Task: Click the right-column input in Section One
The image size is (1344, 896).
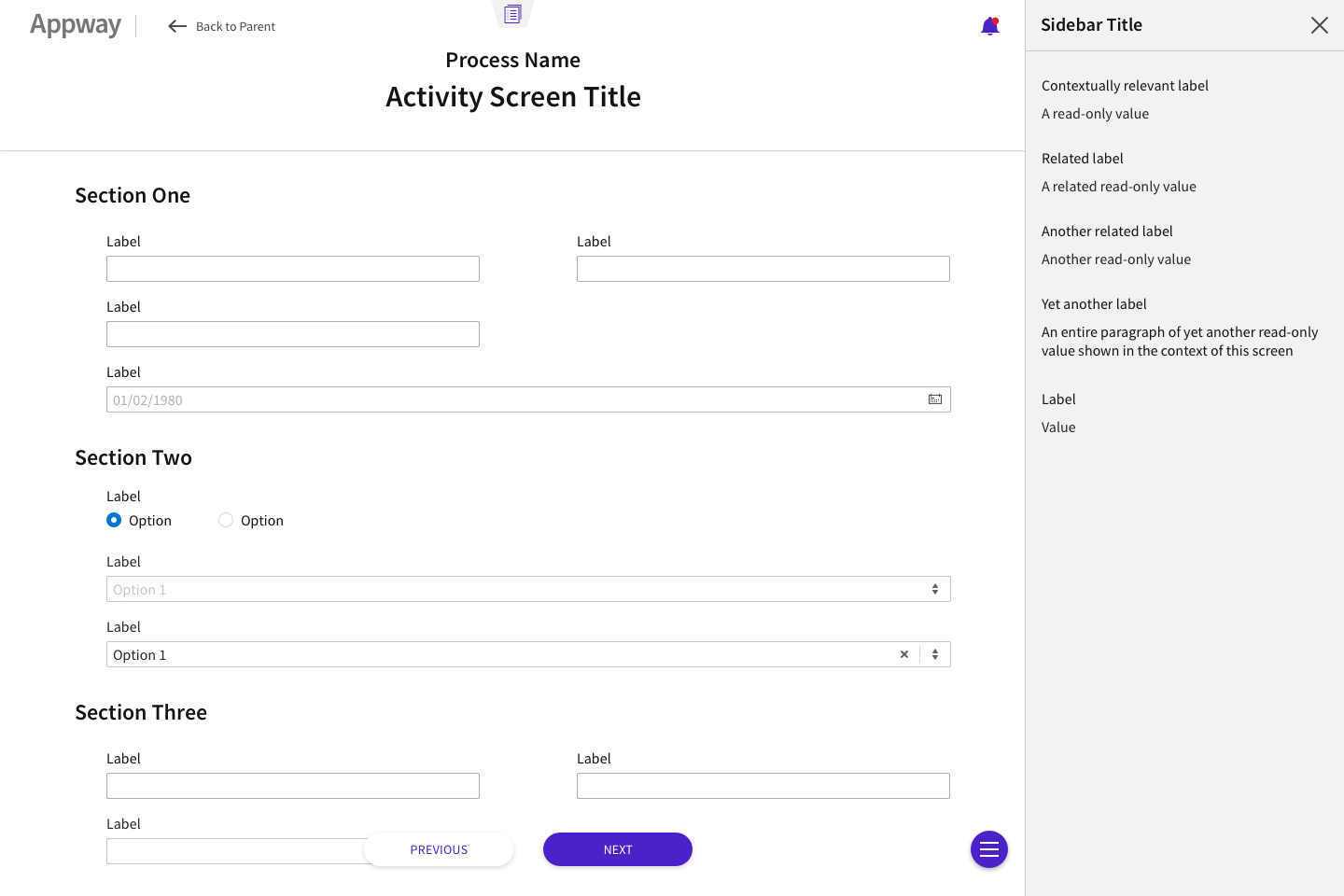Action: [x=763, y=269]
